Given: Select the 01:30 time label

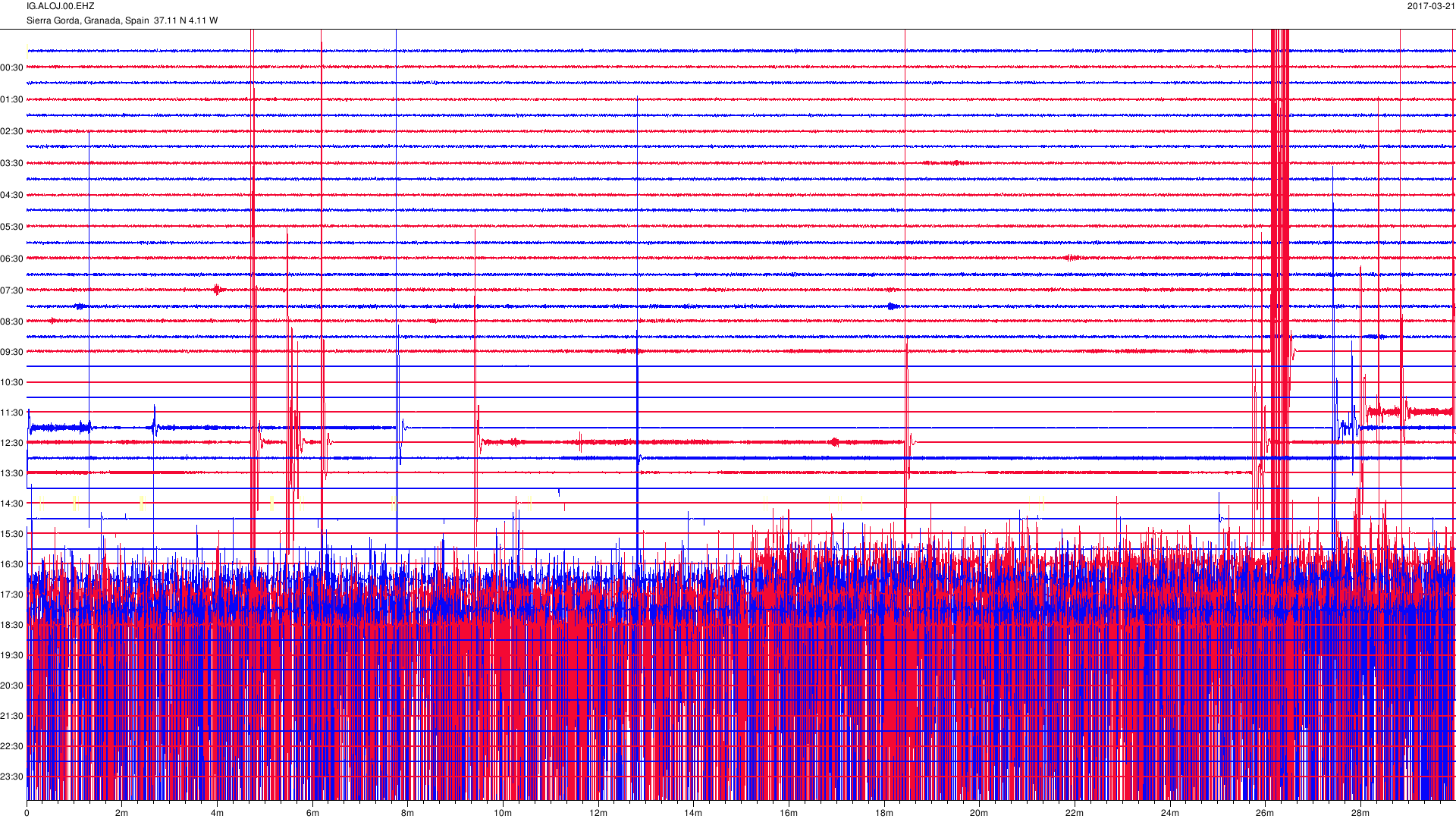Looking at the screenshot, I should (x=12, y=99).
